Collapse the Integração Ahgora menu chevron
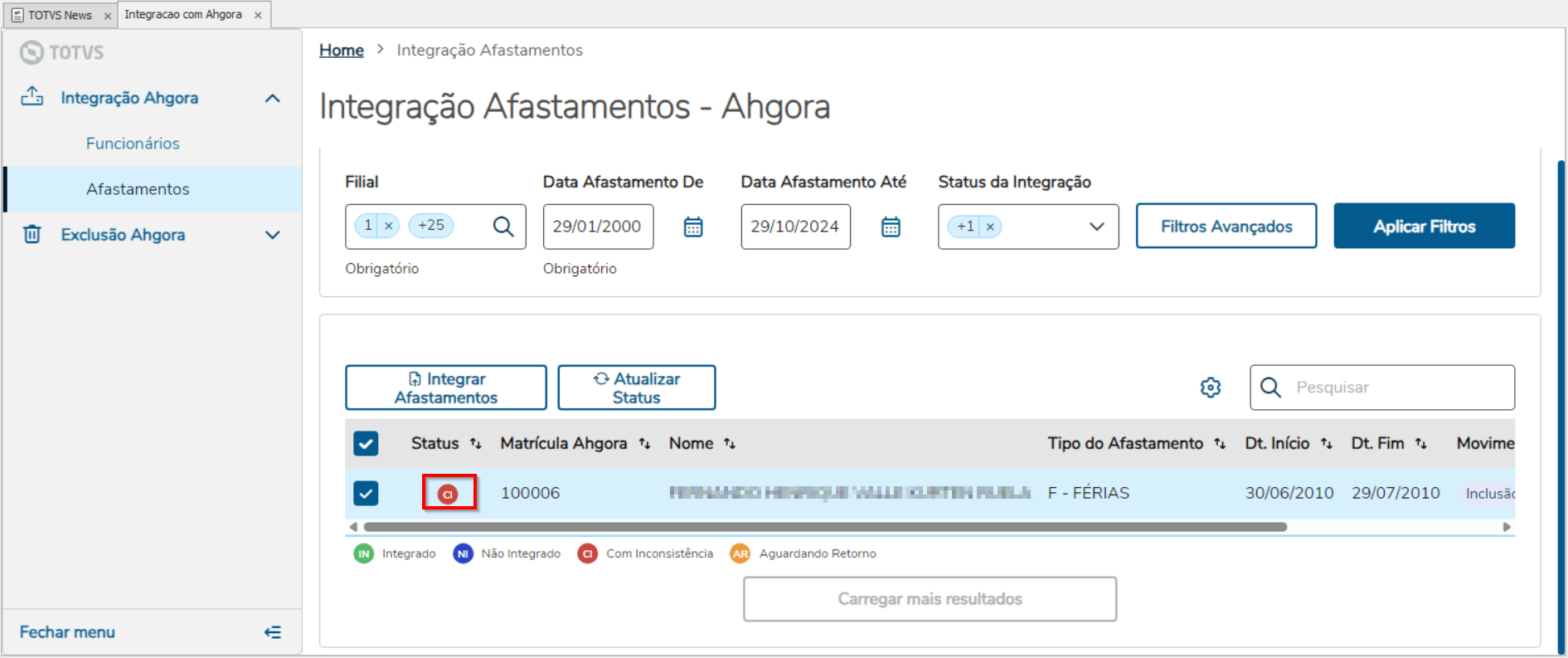 pos(273,98)
